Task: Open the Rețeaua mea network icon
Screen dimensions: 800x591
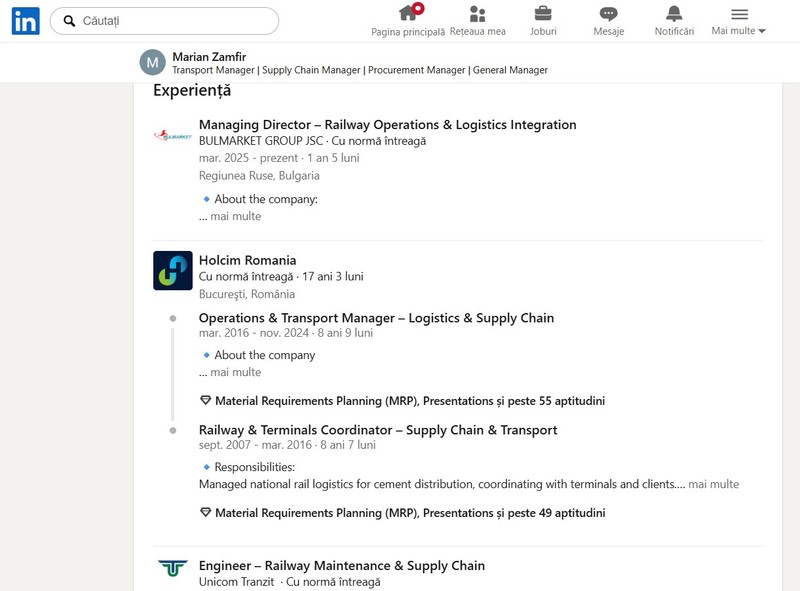Action: coord(478,14)
